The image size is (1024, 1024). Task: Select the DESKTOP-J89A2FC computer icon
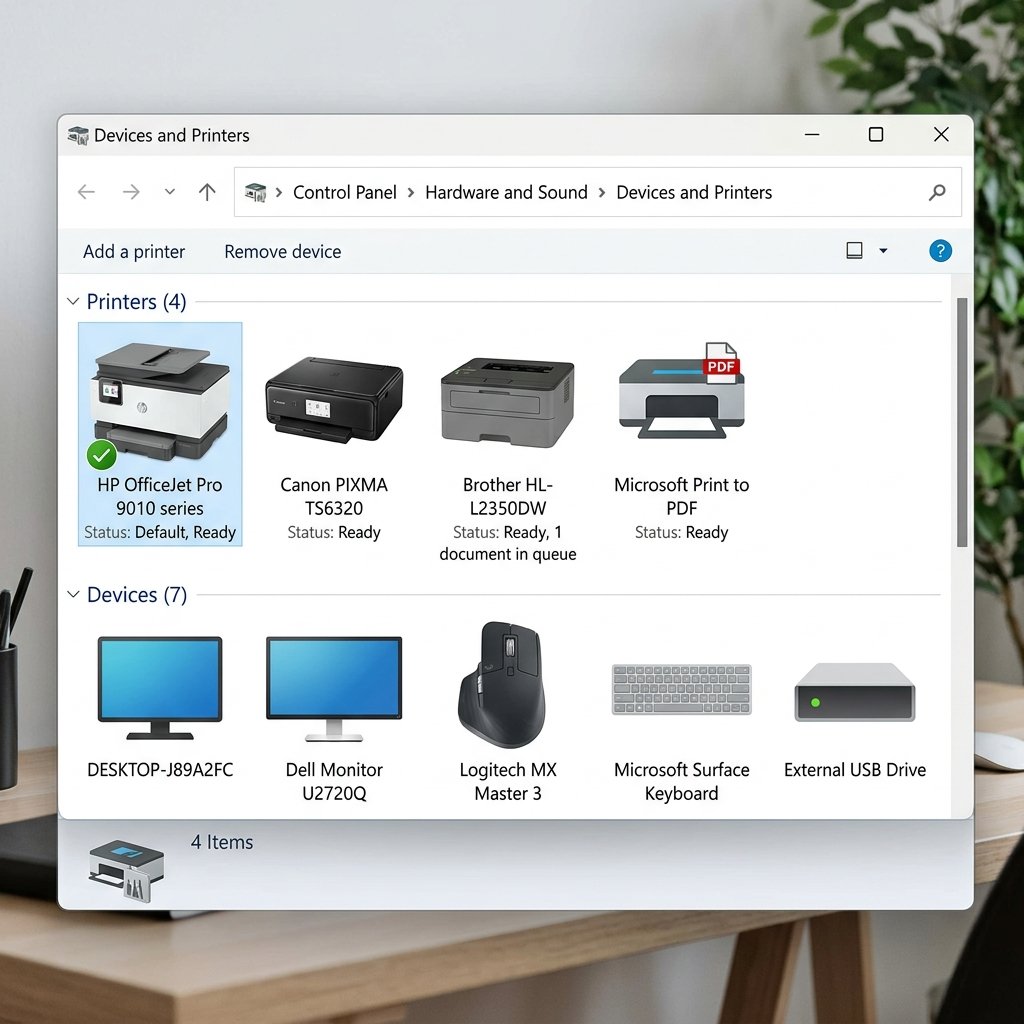click(160, 688)
